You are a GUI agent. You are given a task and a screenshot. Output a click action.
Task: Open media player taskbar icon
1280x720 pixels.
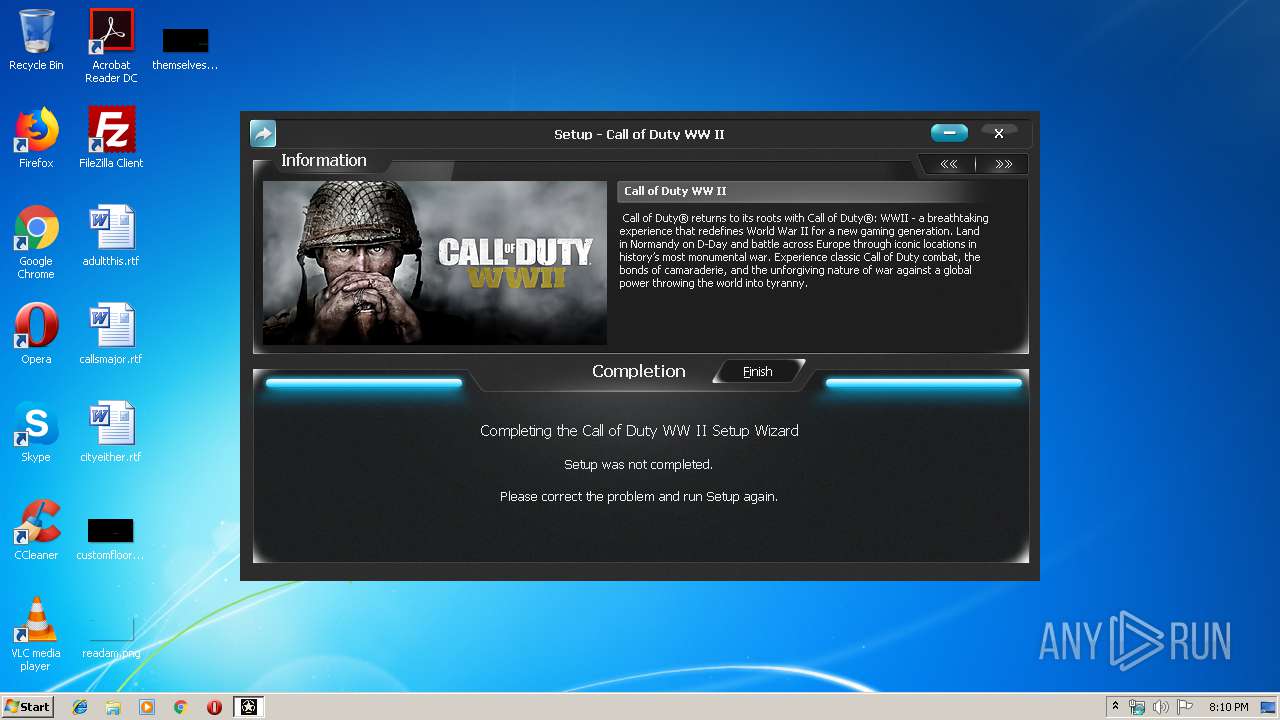point(147,707)
